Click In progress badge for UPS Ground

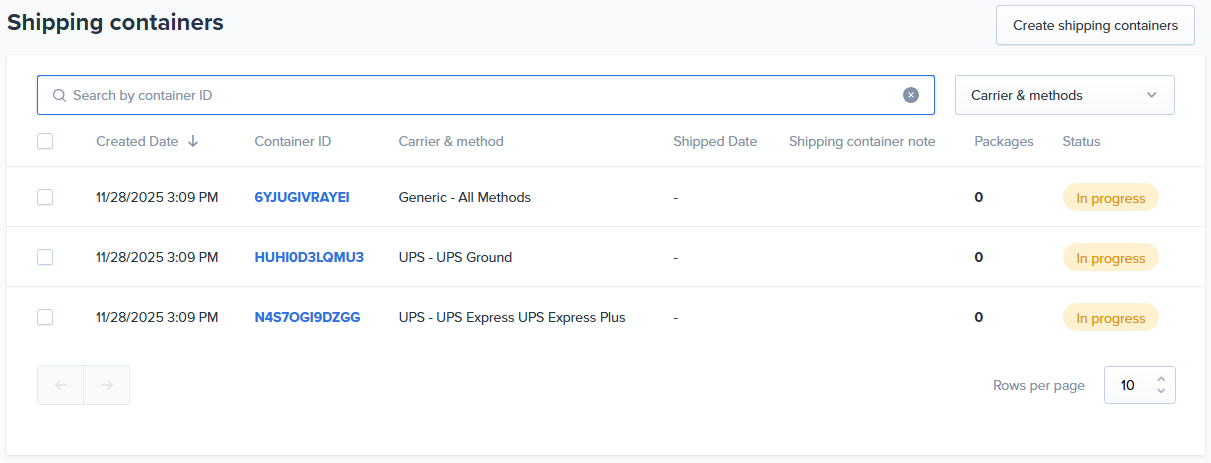(x=1110, y=258)
